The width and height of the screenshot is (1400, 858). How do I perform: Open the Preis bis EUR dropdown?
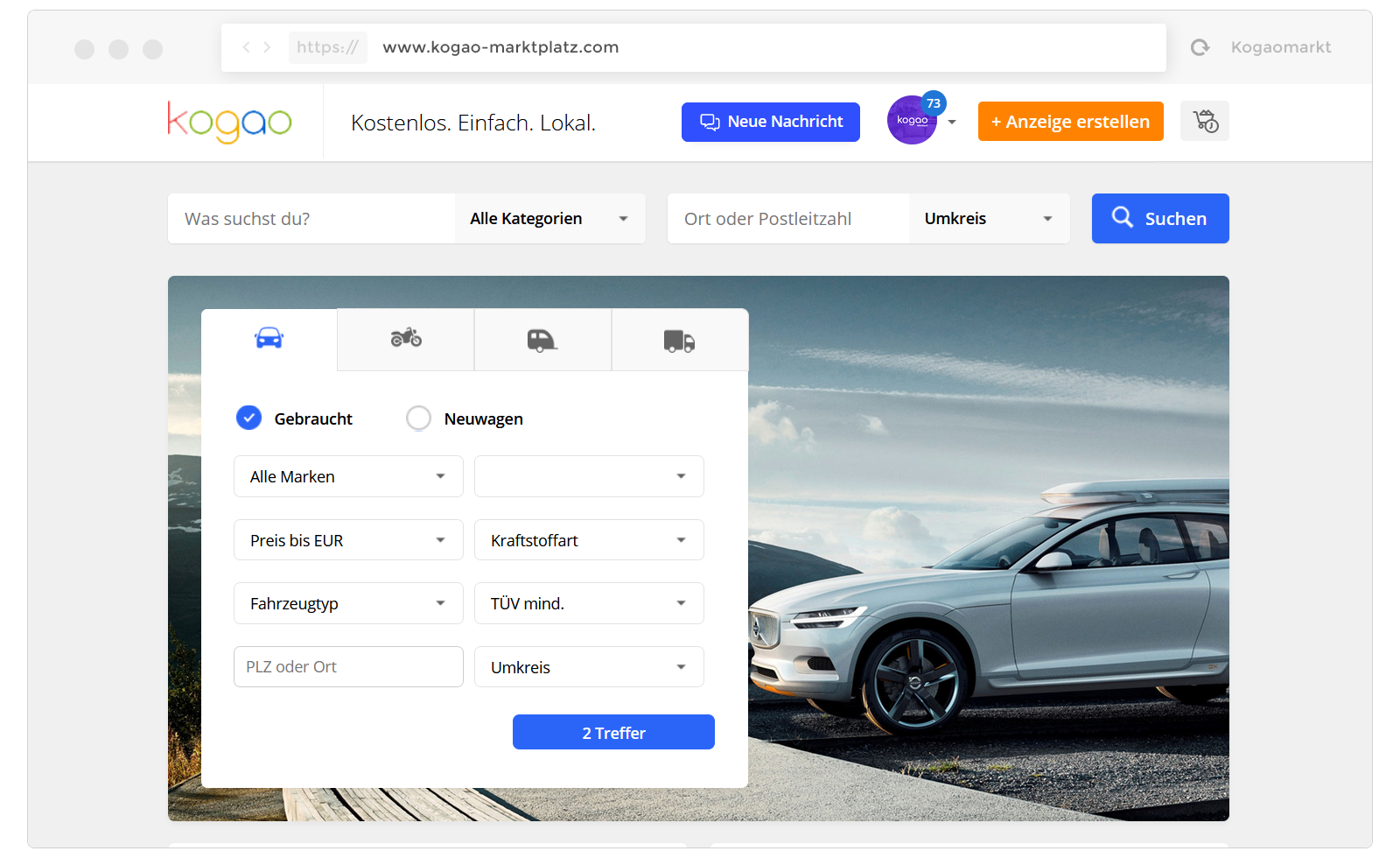point(348,540)
